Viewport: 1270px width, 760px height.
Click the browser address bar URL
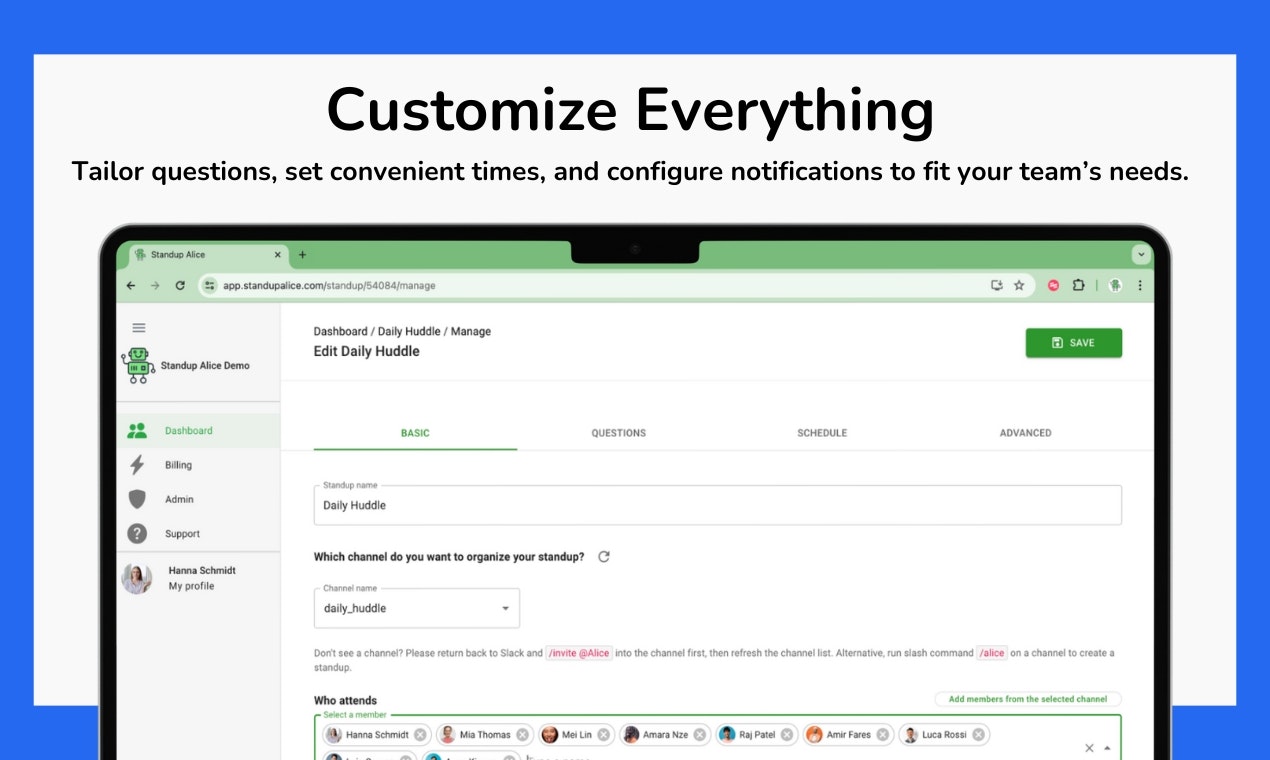329,285
